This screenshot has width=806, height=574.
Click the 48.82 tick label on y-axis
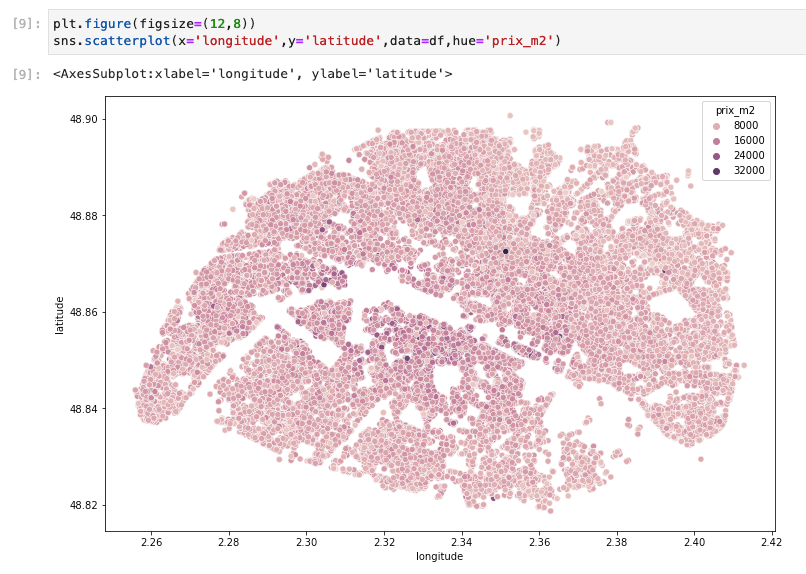83,505
